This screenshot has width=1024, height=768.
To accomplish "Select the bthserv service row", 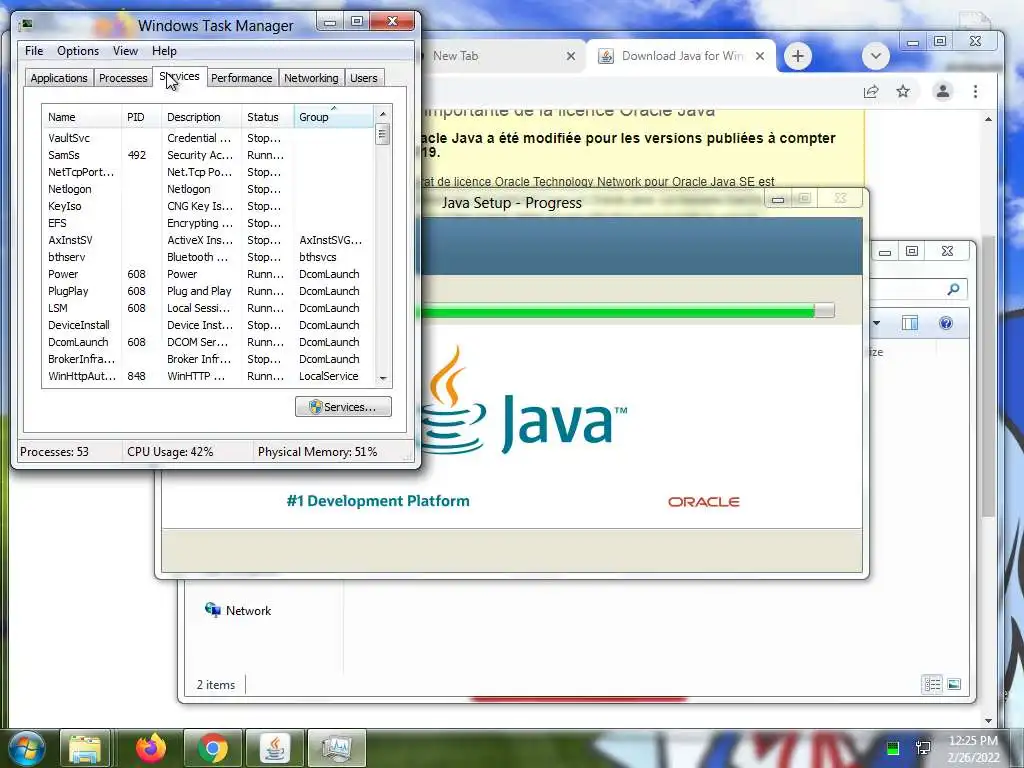I will (x=208, y=257).
